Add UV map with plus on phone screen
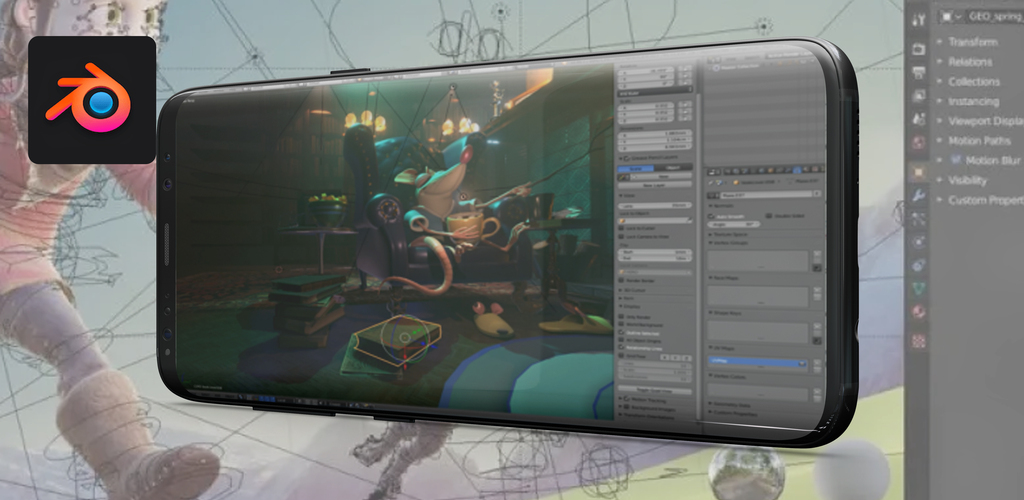 coord(817,362)
